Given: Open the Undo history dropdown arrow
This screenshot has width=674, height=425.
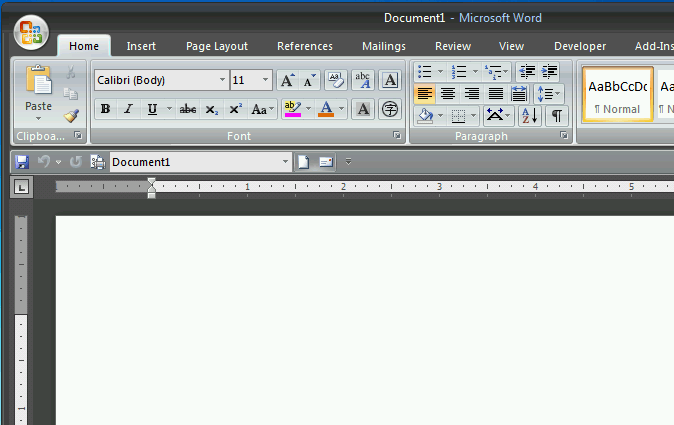Looking at the screenshot, I should pos(58,162).
